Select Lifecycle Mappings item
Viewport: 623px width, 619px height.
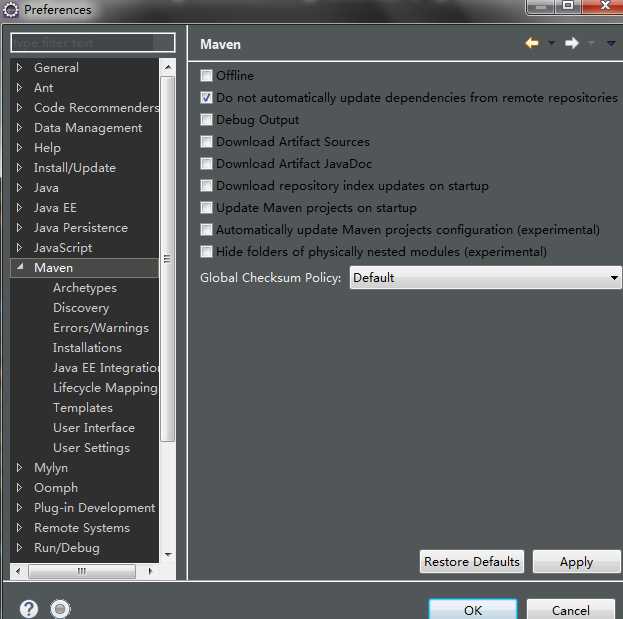pyautogui.click(x=105, y=388)
